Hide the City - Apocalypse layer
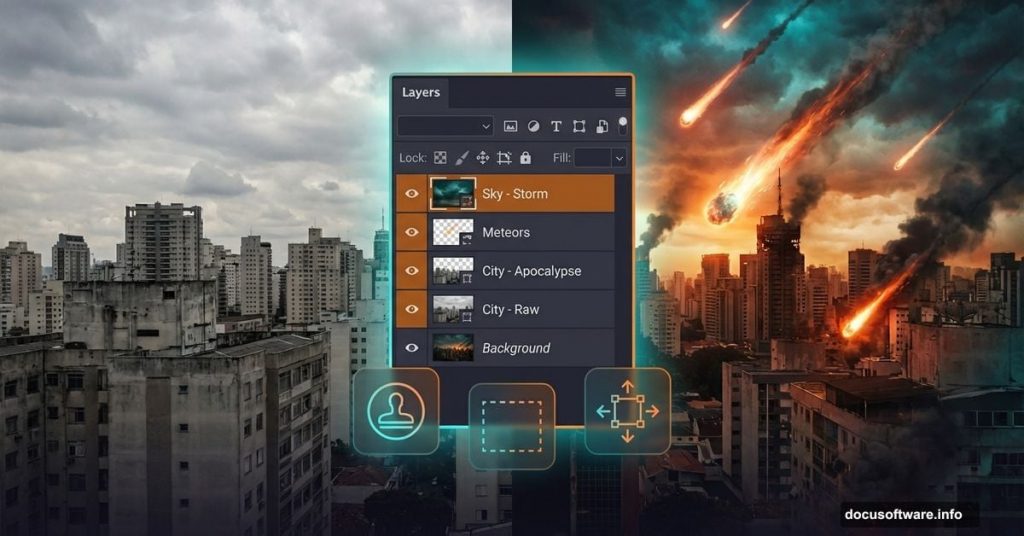Image resolution: width=1024 pixels, height=536 pixels. [411, 270]
